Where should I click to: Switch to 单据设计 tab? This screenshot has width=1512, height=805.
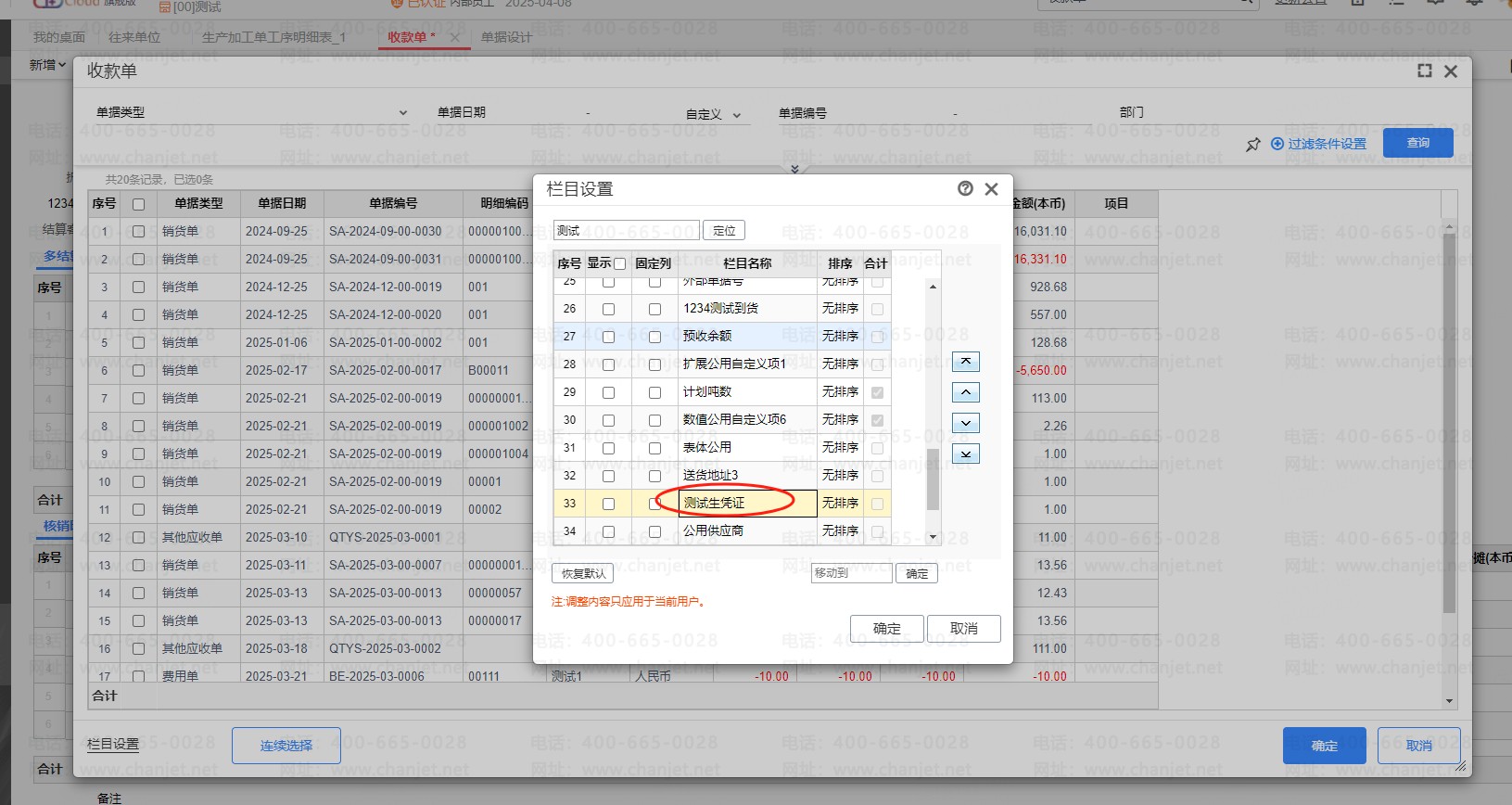coord(506,37)
